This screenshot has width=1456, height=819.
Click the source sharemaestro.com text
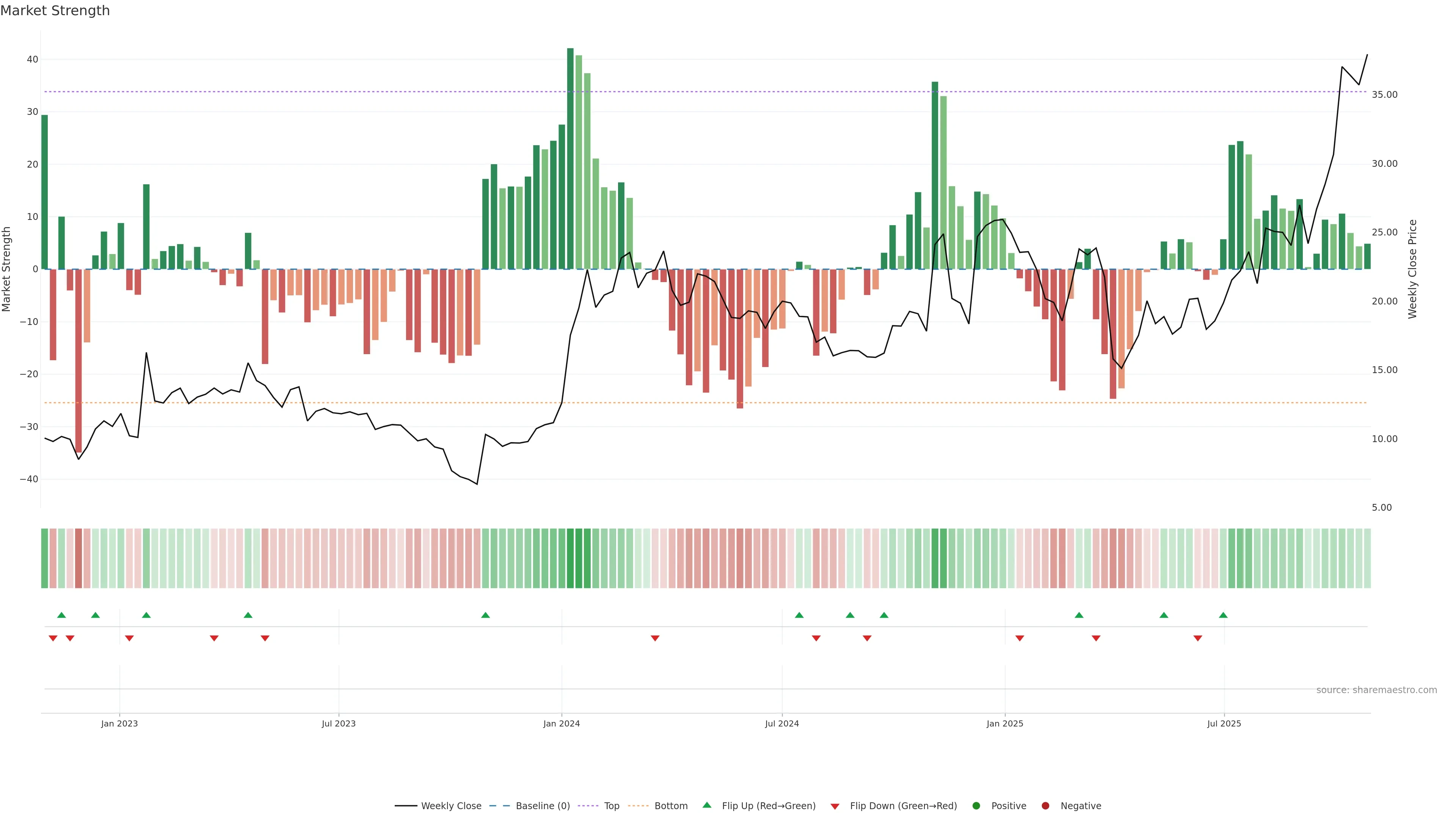tap(1376, 690)
